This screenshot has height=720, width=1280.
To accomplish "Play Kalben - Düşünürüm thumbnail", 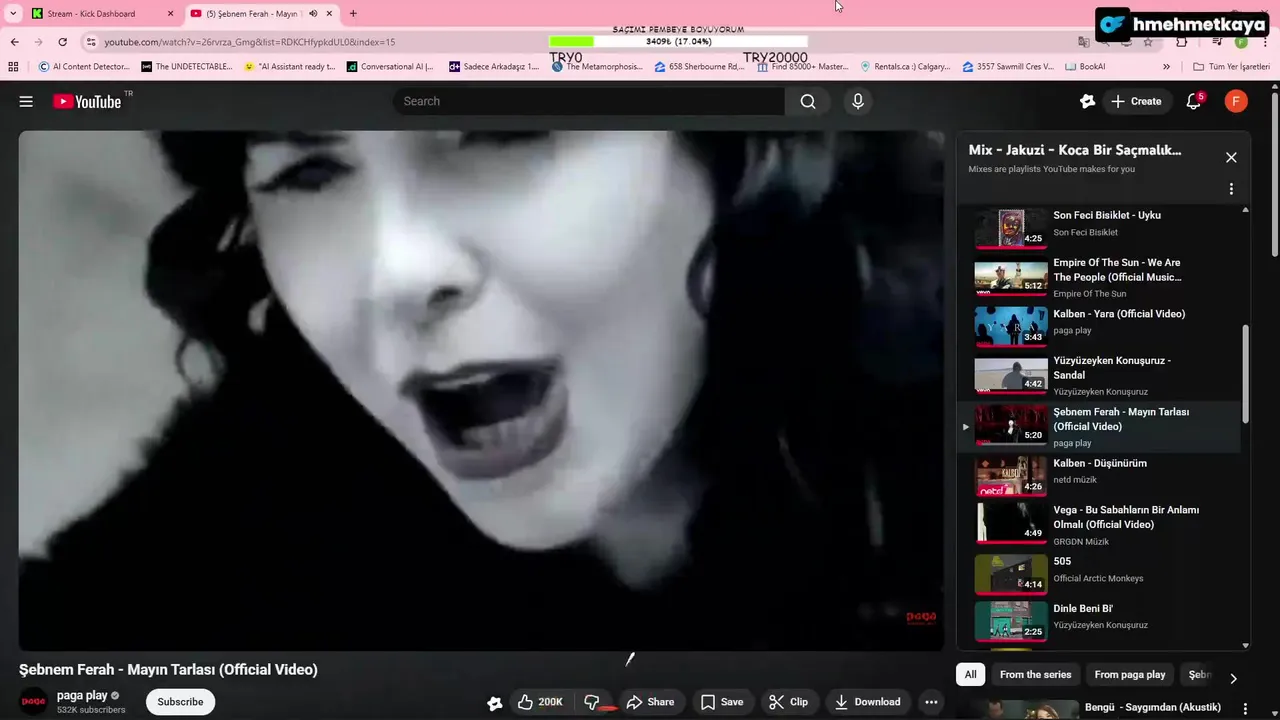I will point(1011,476).
